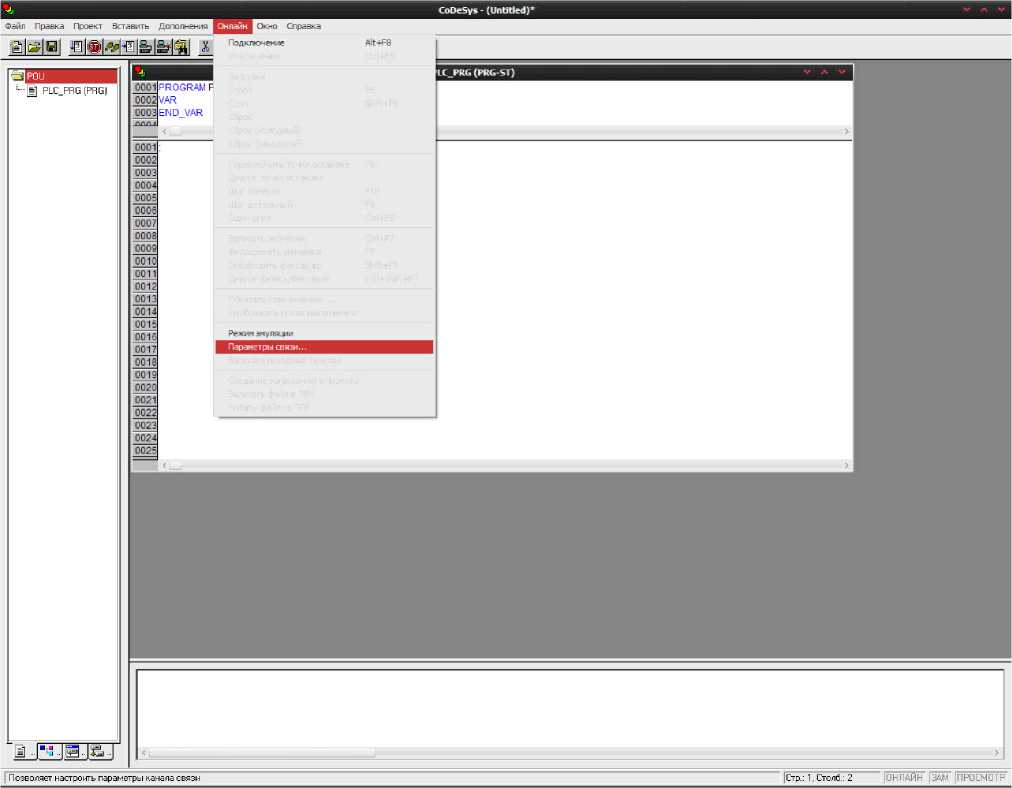
Task: Click message window scrollbar left arrow
Action: [144, 753]
